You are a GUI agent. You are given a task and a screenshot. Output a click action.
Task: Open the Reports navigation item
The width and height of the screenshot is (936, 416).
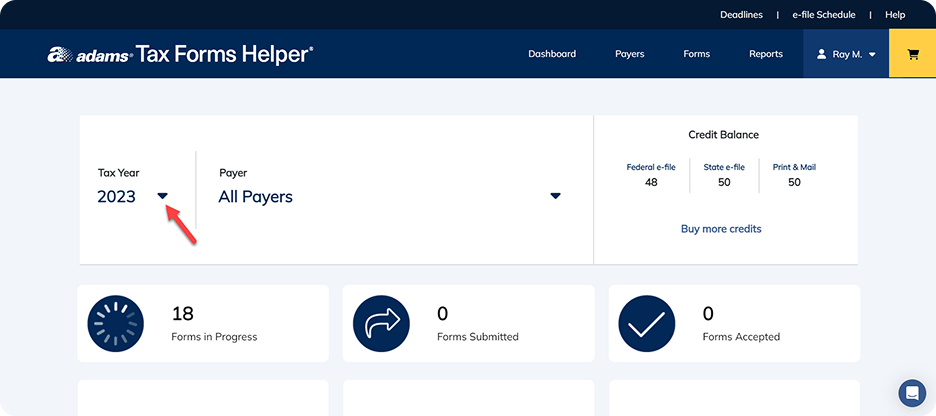click(x=766, y=54)
